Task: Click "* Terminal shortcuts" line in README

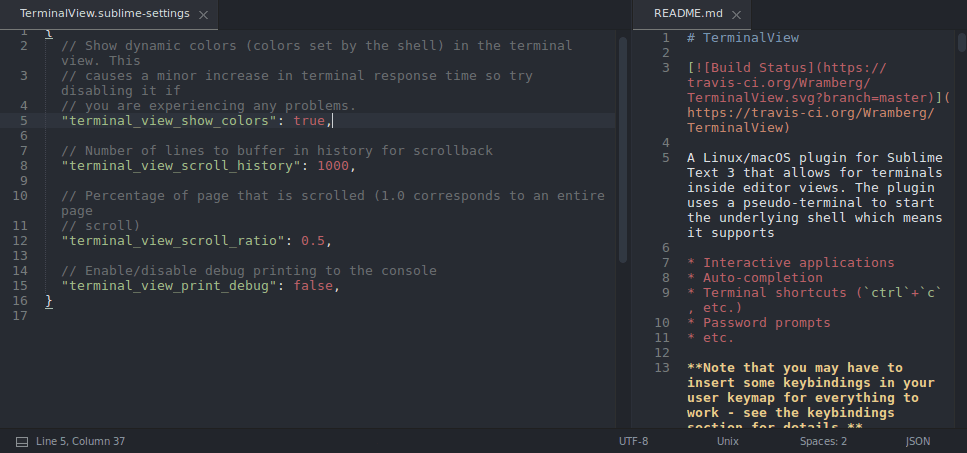Action: click(815, 293)
